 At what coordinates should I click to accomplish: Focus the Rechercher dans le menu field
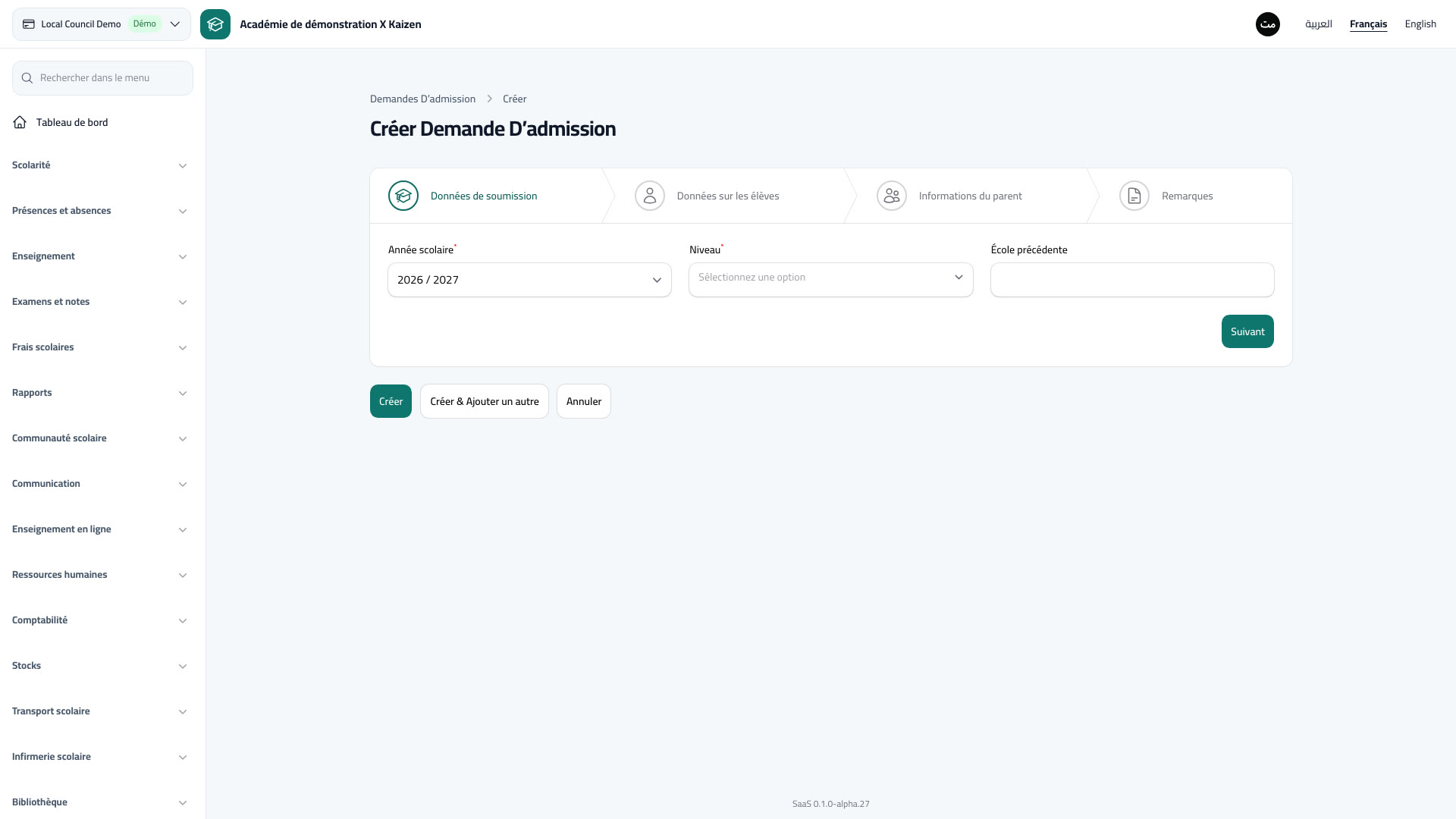coord(102,78)
